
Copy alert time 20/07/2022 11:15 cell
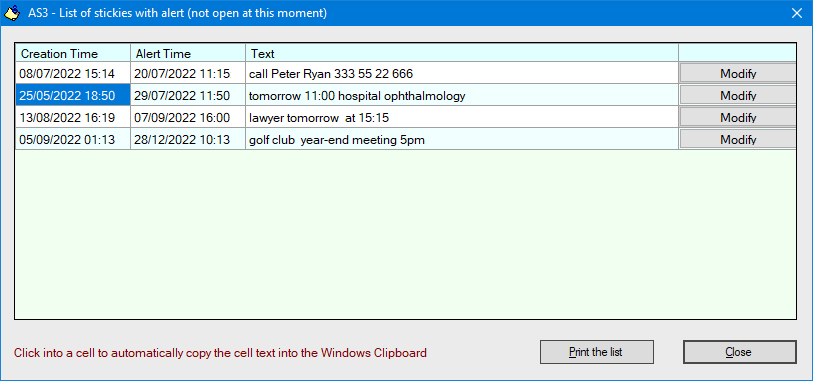tap(188, 74)
